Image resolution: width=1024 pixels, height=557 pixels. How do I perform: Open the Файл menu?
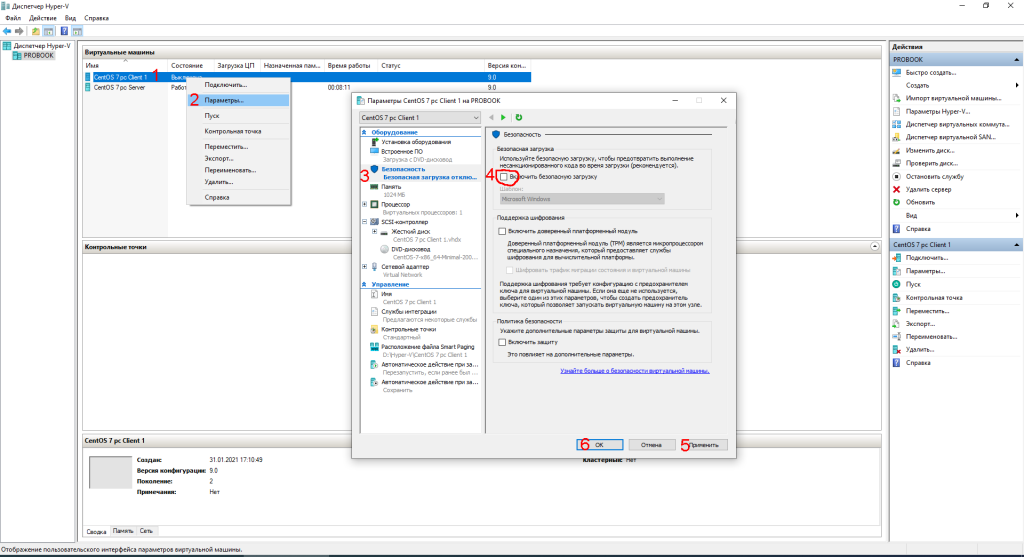pos(13,18)
